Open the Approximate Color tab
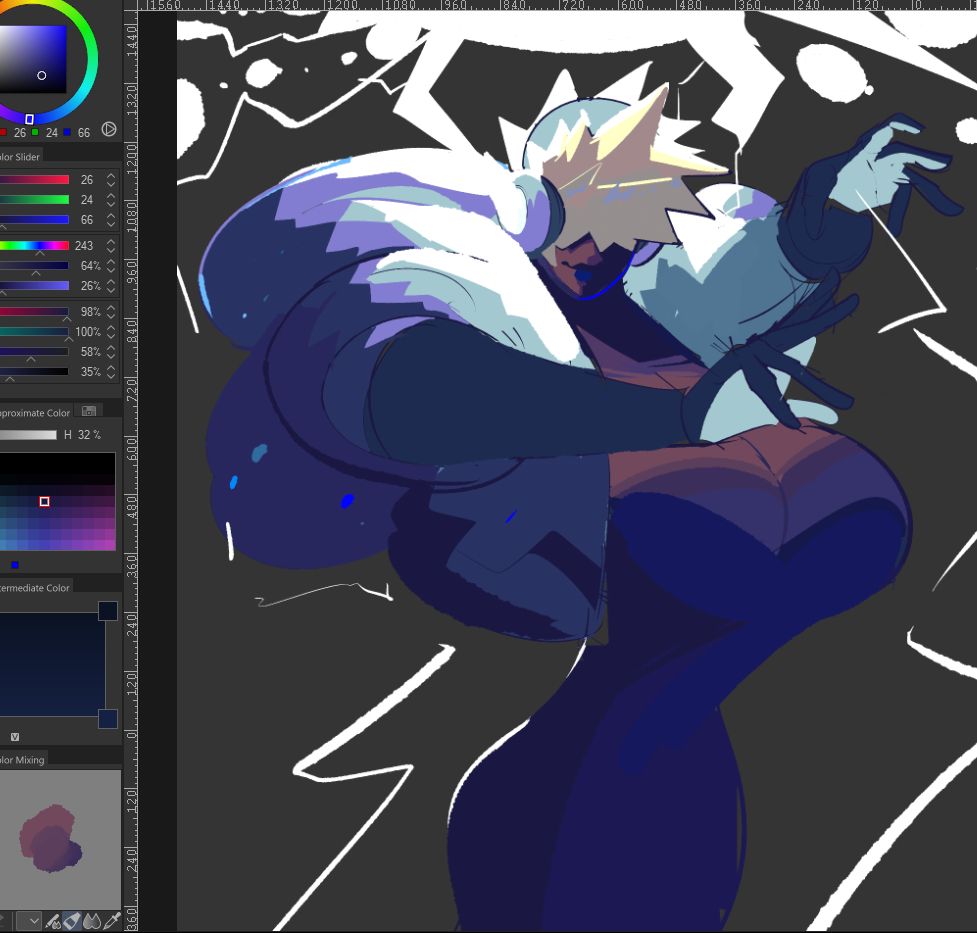Screen dimensions: 977x933 click(36, 413)
